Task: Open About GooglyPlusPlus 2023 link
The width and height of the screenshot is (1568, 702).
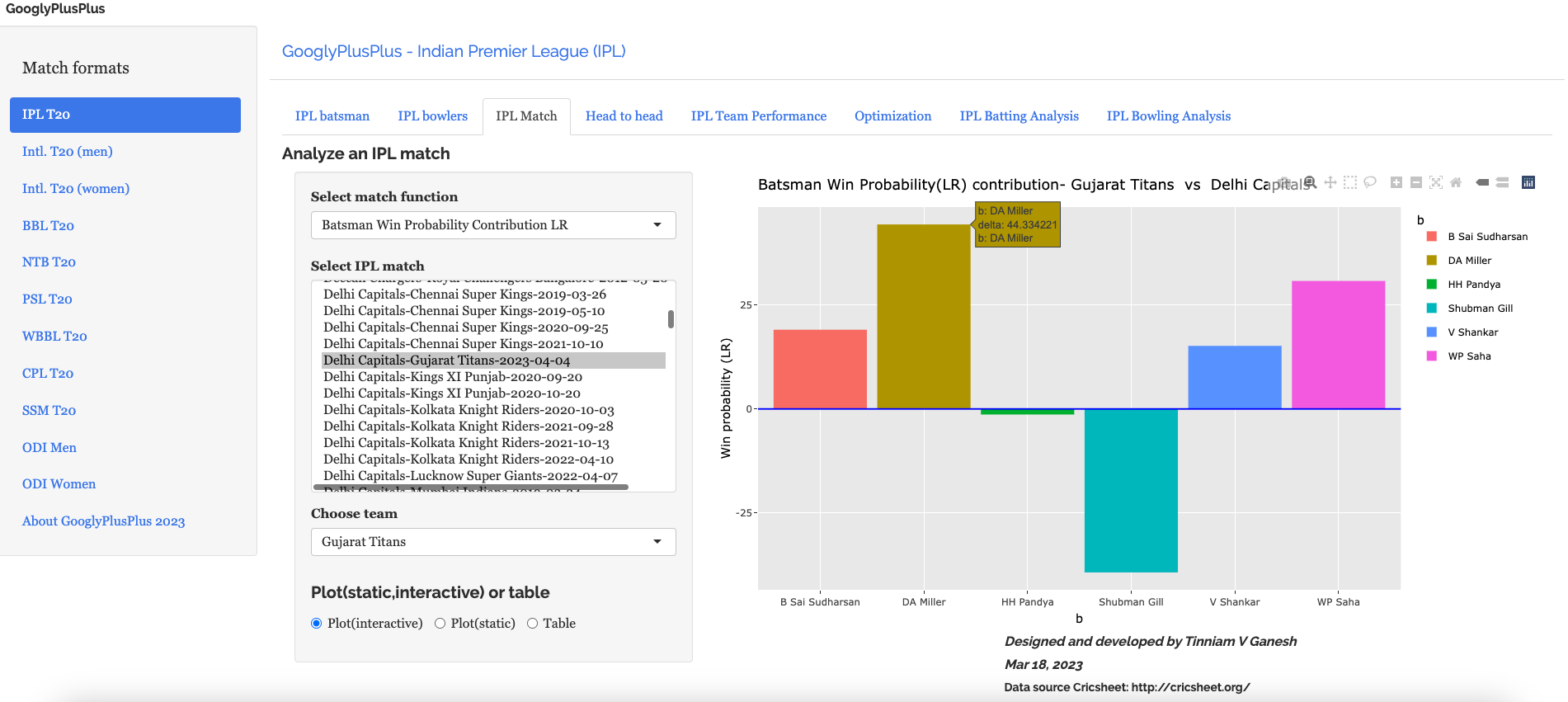Action: pos(103,521)
